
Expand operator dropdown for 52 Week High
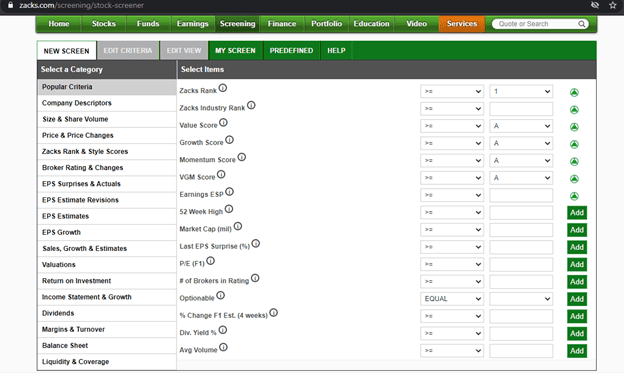point(452,212)
